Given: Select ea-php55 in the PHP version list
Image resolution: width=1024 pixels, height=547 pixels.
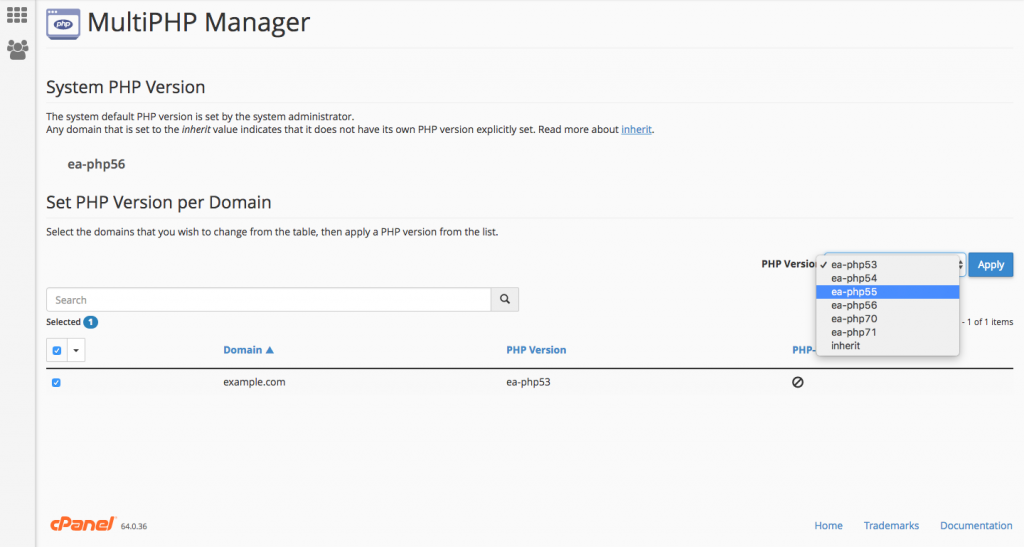Looking at the screenshot, I should (x=888, y=292).
